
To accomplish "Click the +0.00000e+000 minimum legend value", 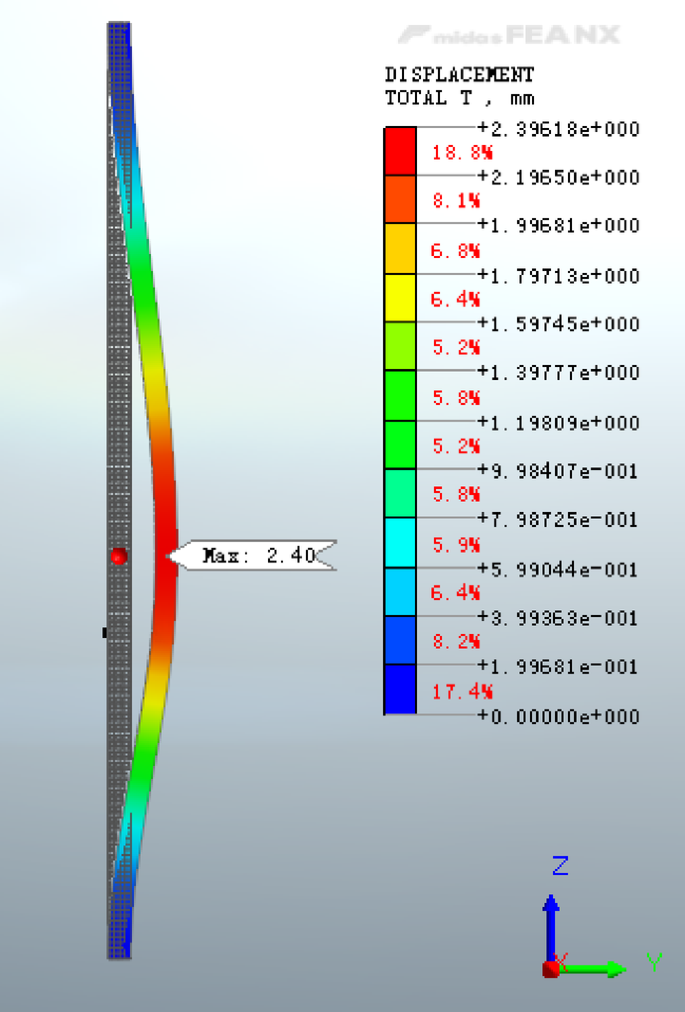I will (558, 717).
